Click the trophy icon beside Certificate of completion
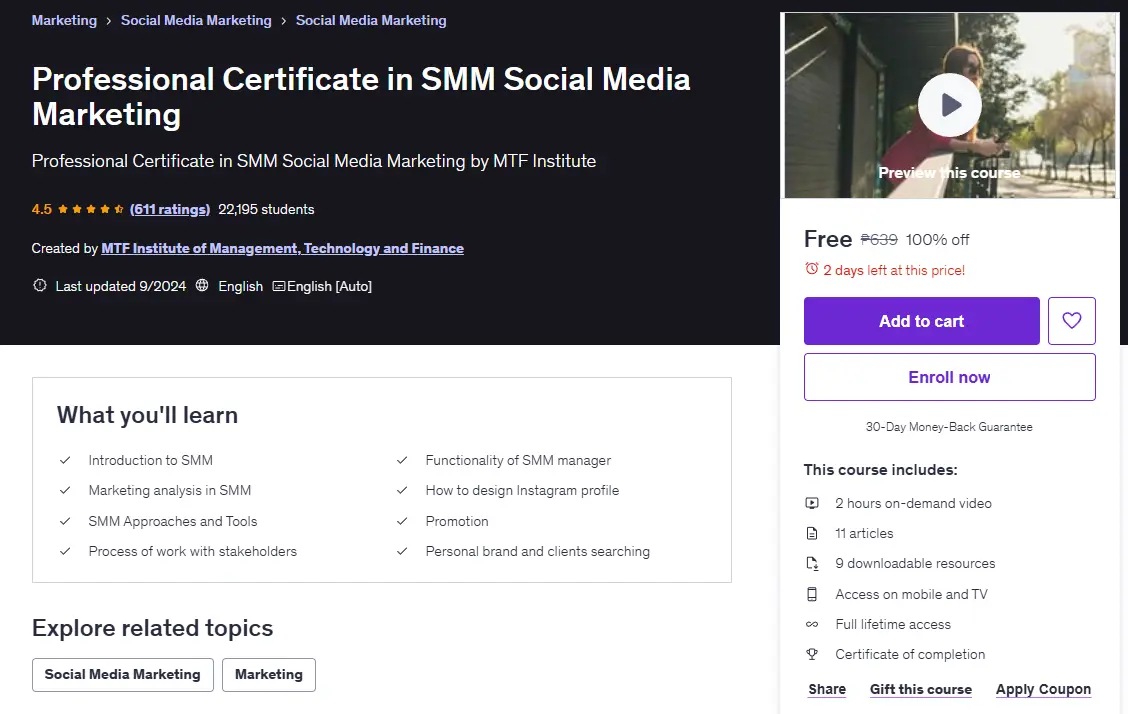This screenshot has width=1128, height=714. tap(811, 654)
